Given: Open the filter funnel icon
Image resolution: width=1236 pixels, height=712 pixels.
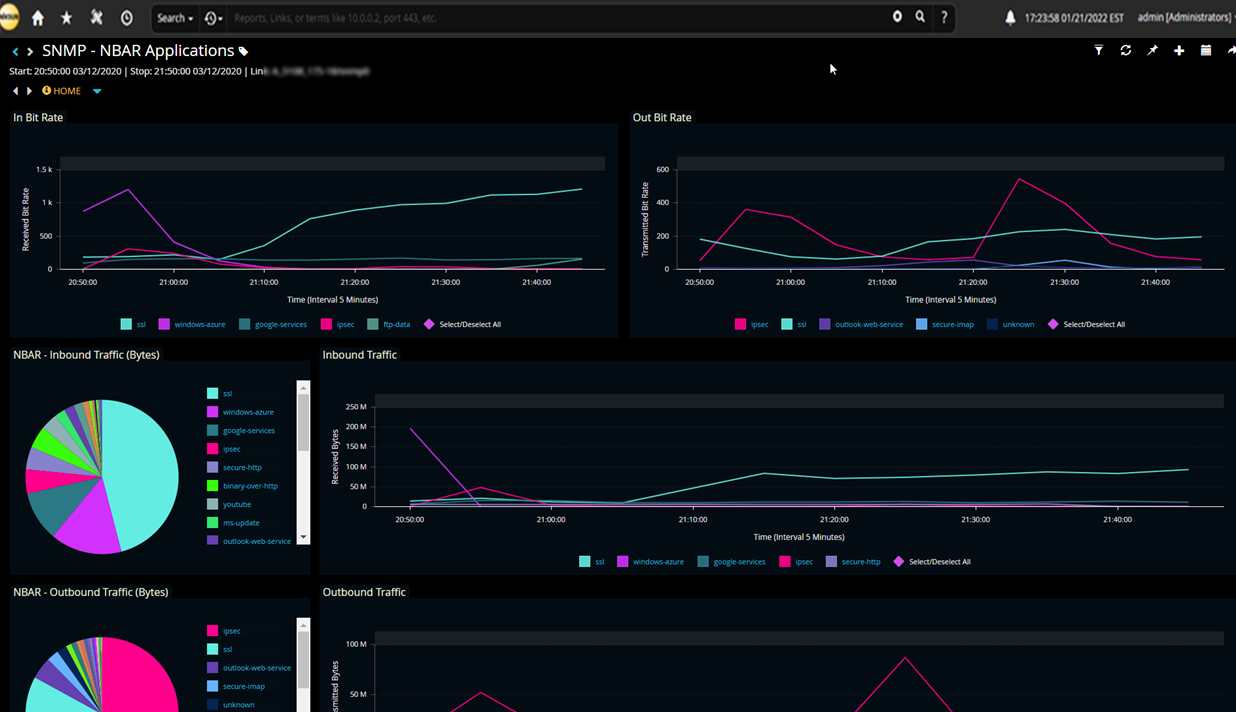Looking at the screenshot, I should pos(1099,51).
